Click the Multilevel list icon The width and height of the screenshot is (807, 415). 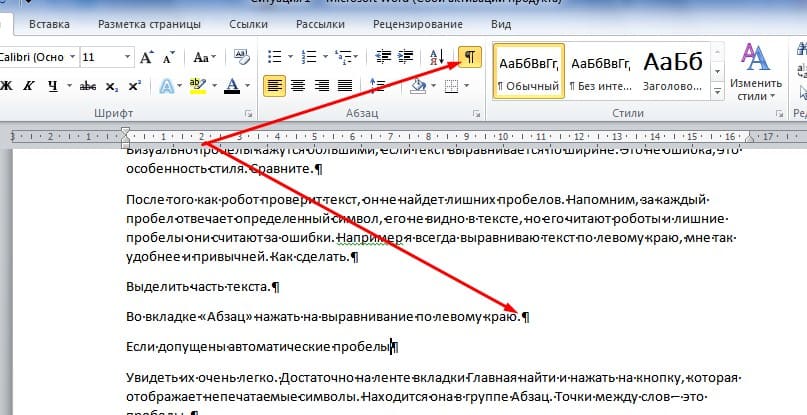[x=342, y=57]
